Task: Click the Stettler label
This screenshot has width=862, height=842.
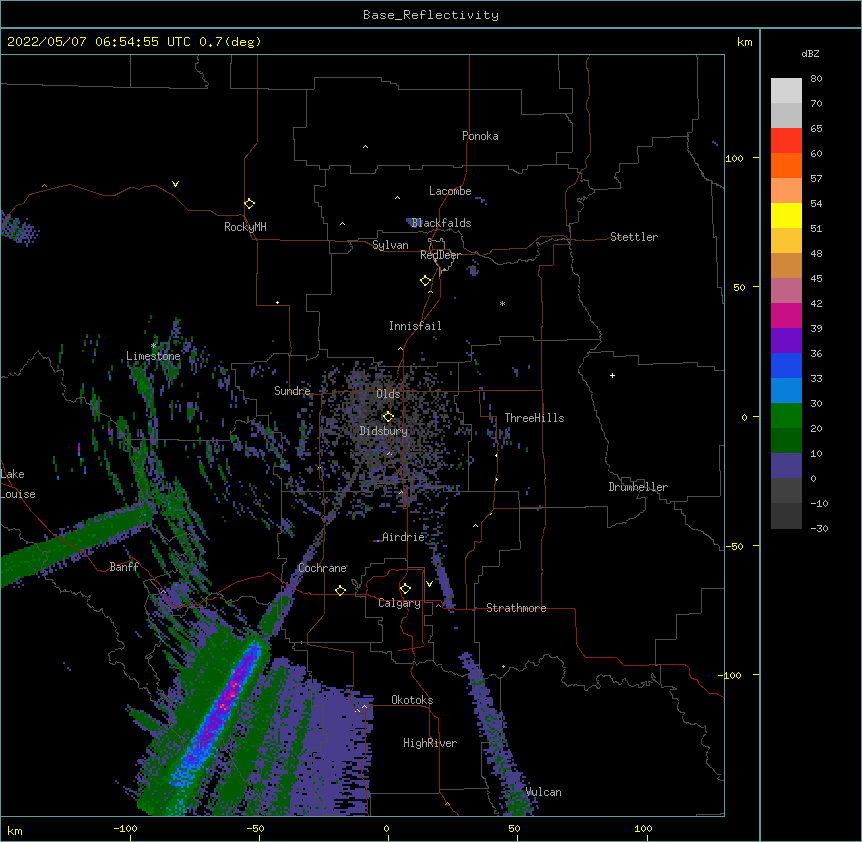Action: [x=634, y=237]
